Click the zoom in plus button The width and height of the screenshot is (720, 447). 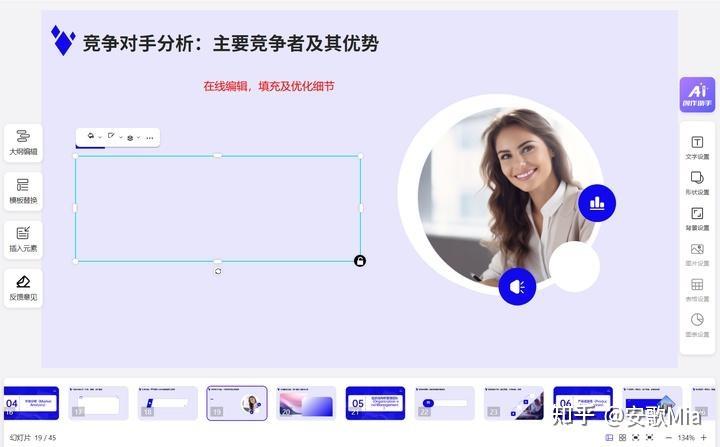[x=704, y=437]
